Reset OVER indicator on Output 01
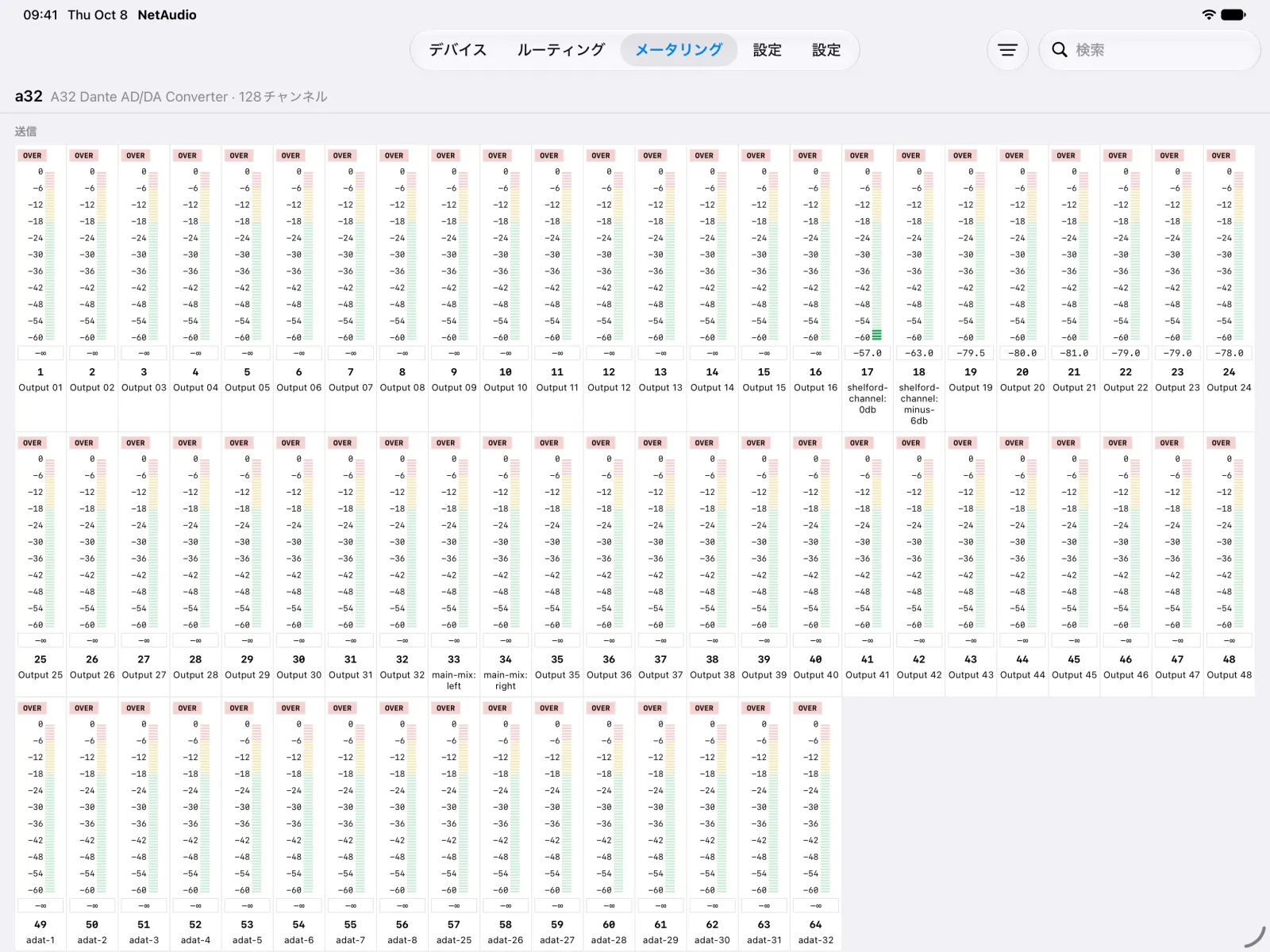Screen dimensions: 1270x952 coord(33,155)
